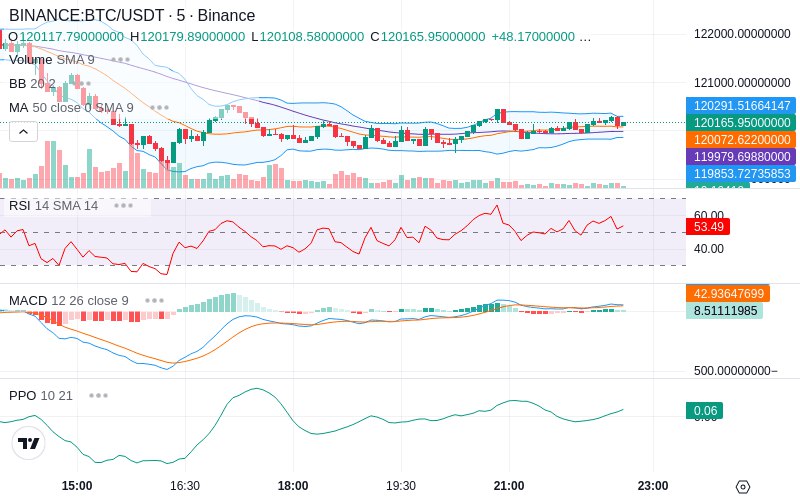Open more options for Volume SMA 9
Image resolution: width=800 pixels, height=500 pixels.
[x=120, y=60]
